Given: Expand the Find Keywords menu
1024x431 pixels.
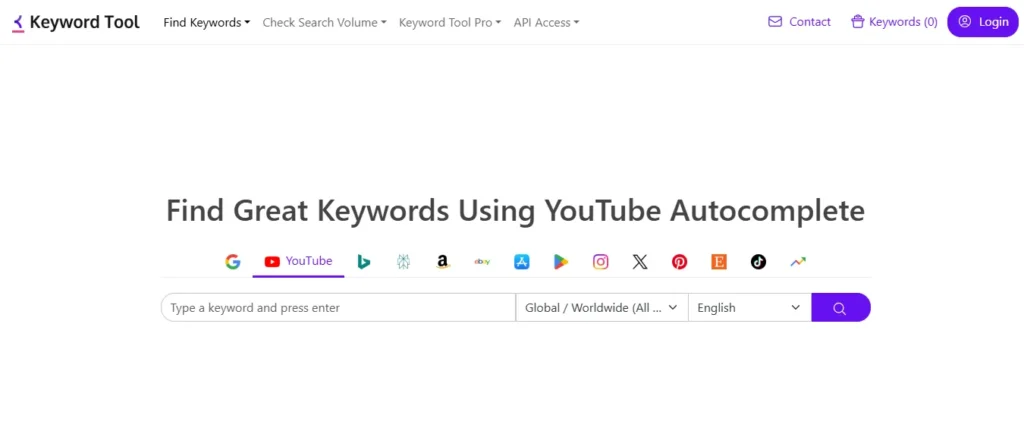Looking at the screenshot, I should (x=206, y=22).
